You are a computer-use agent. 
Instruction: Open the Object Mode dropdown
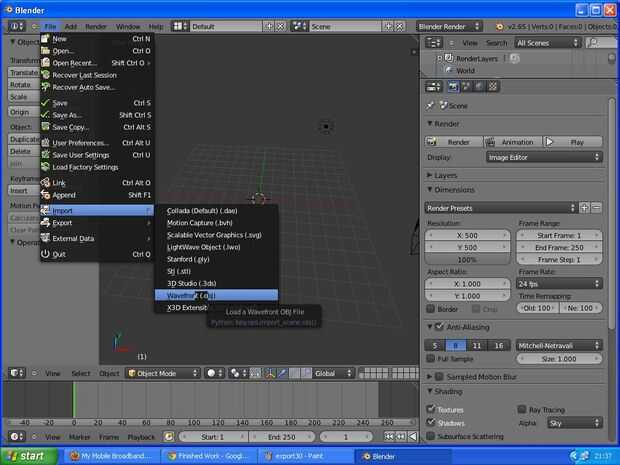point(163,373)
